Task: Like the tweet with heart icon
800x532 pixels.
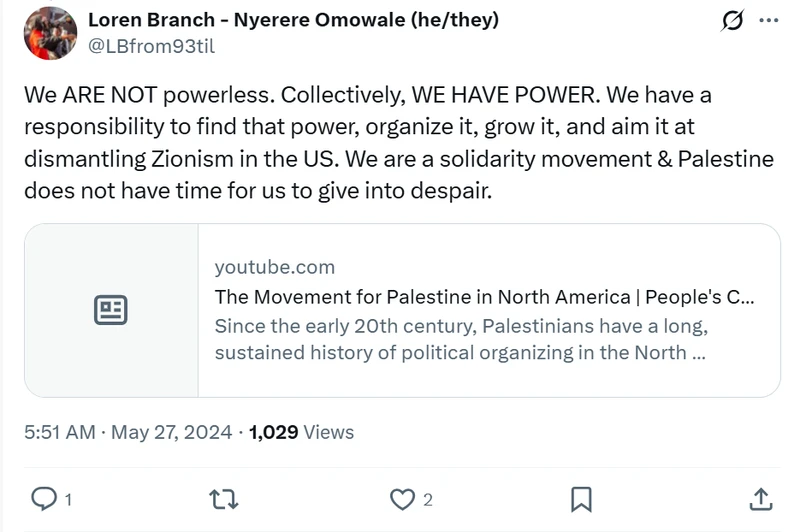Action: click(403, 499)
